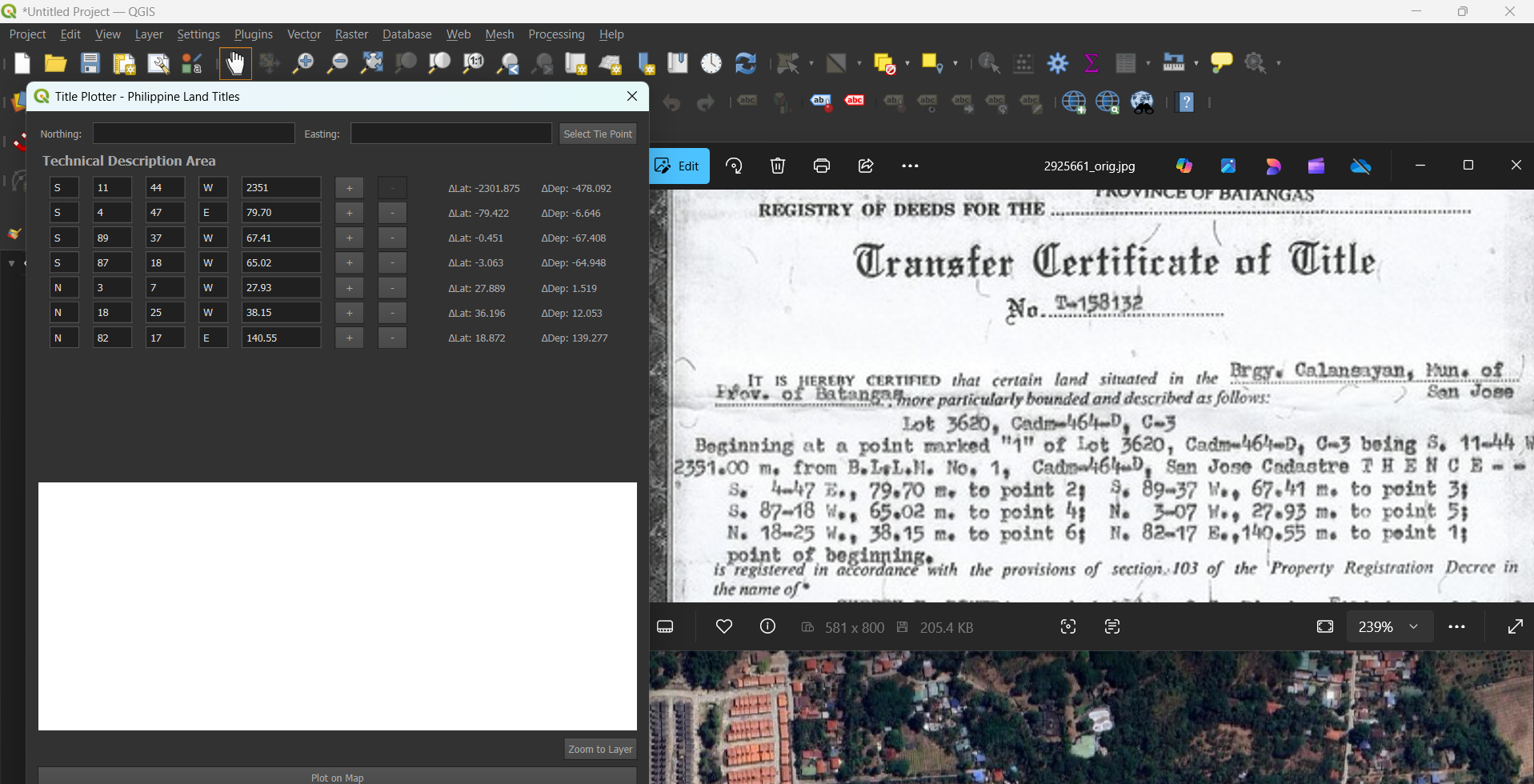Viewport: 1534px width, 784px height.
Task: Open the Processing Toolbox gear icon
Action: 1058,63
